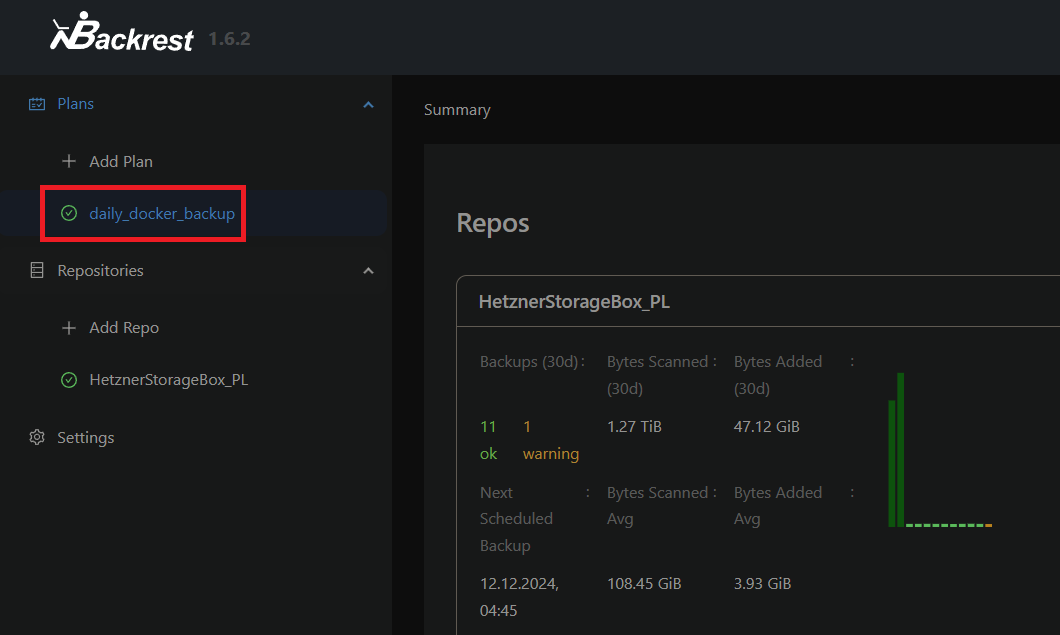Image resolution: width=1060 pixels, height=635 pixels.
Task: Collapse the Repositories section using its chevron
Action: (x=368, y=271)
